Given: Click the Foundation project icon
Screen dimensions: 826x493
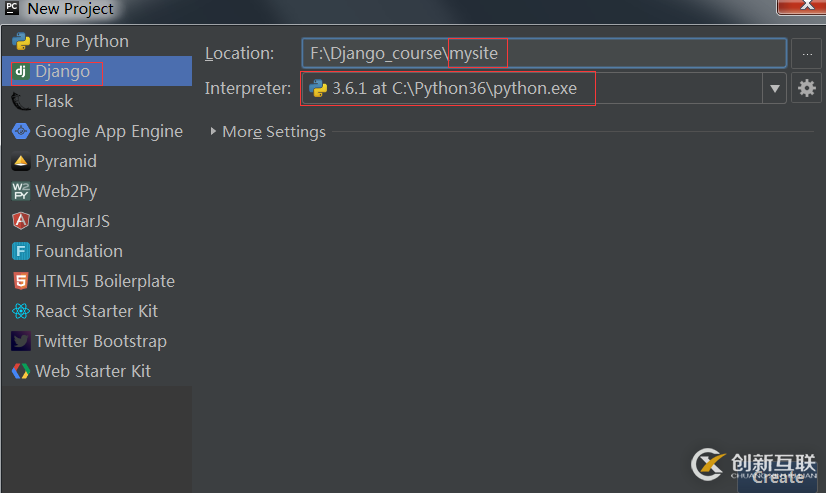Looking at the screenshot, I should click(x=20, y=251).
